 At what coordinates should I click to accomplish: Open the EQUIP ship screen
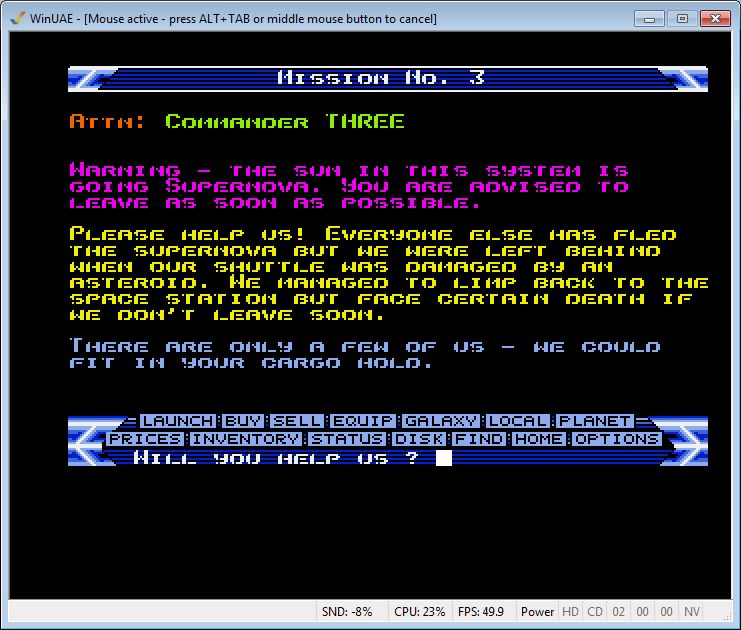363,421
